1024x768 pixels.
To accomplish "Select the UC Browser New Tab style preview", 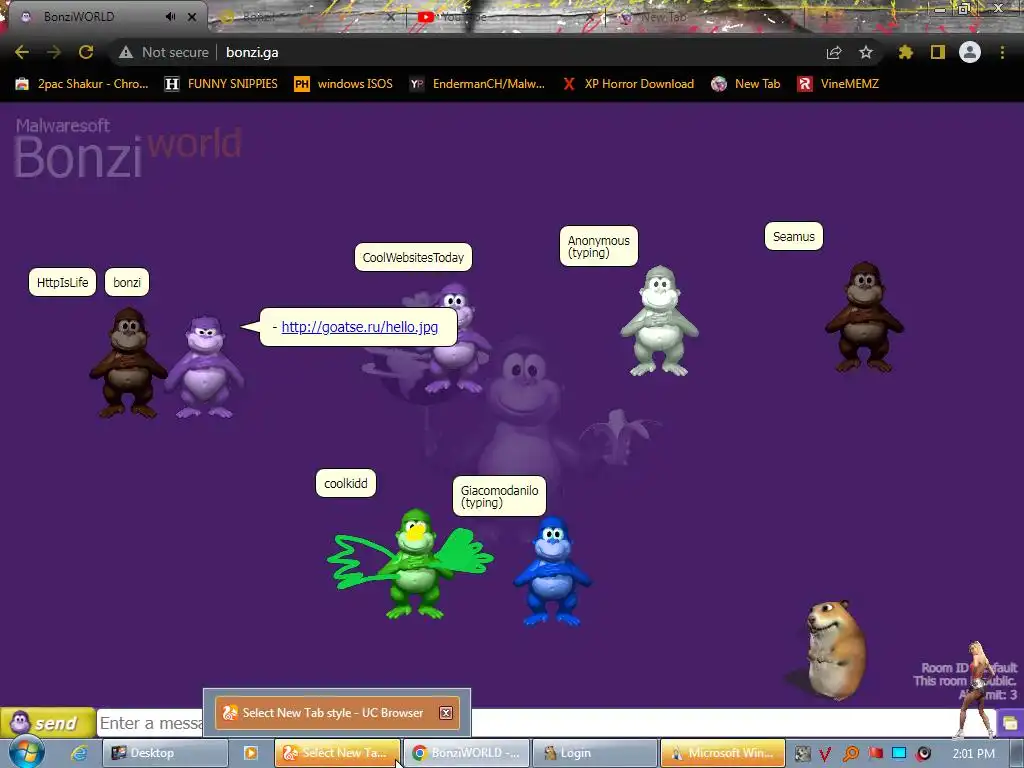I will click(x=338, y=713).
